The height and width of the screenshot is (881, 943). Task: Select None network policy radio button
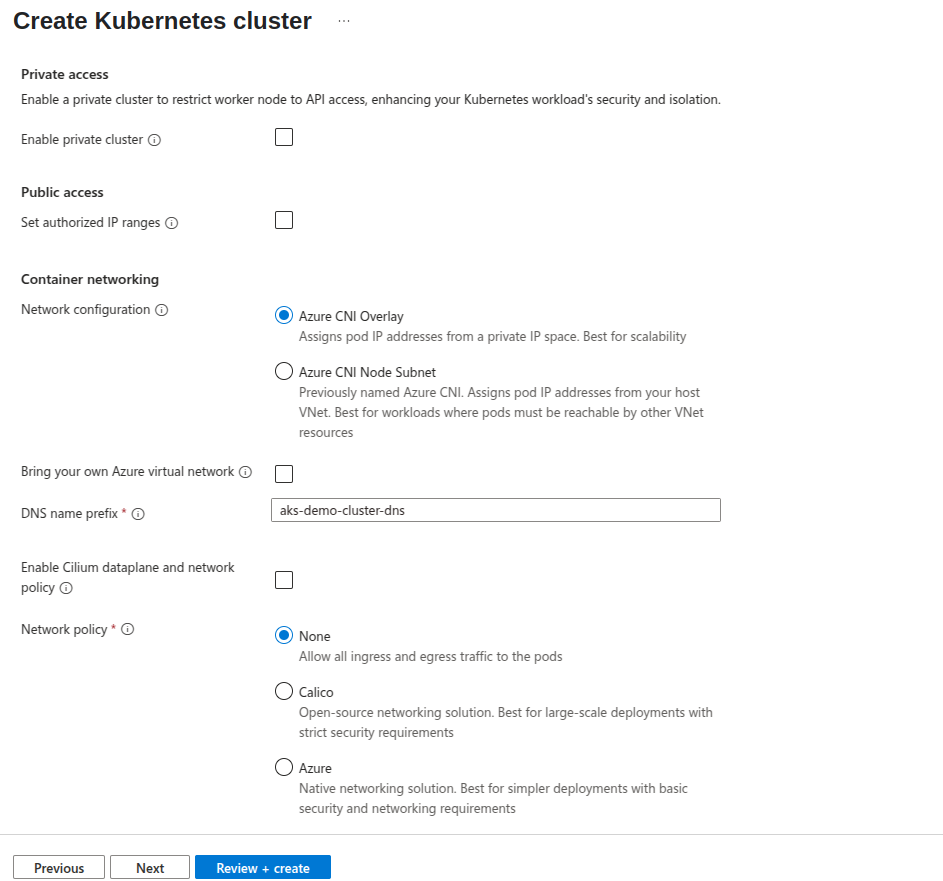(284, 635)
